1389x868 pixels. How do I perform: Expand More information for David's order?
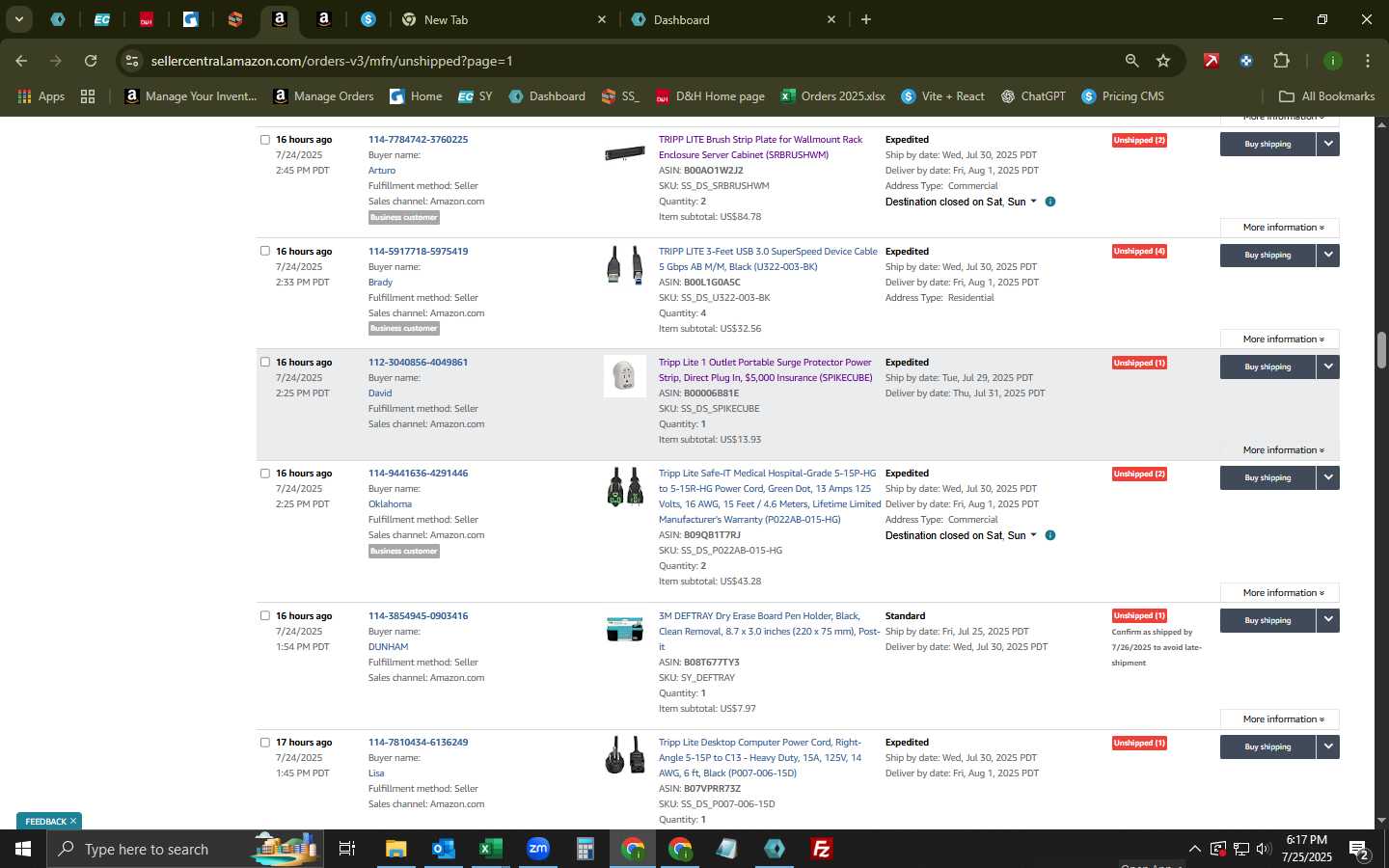click(x=1279, y=450)
